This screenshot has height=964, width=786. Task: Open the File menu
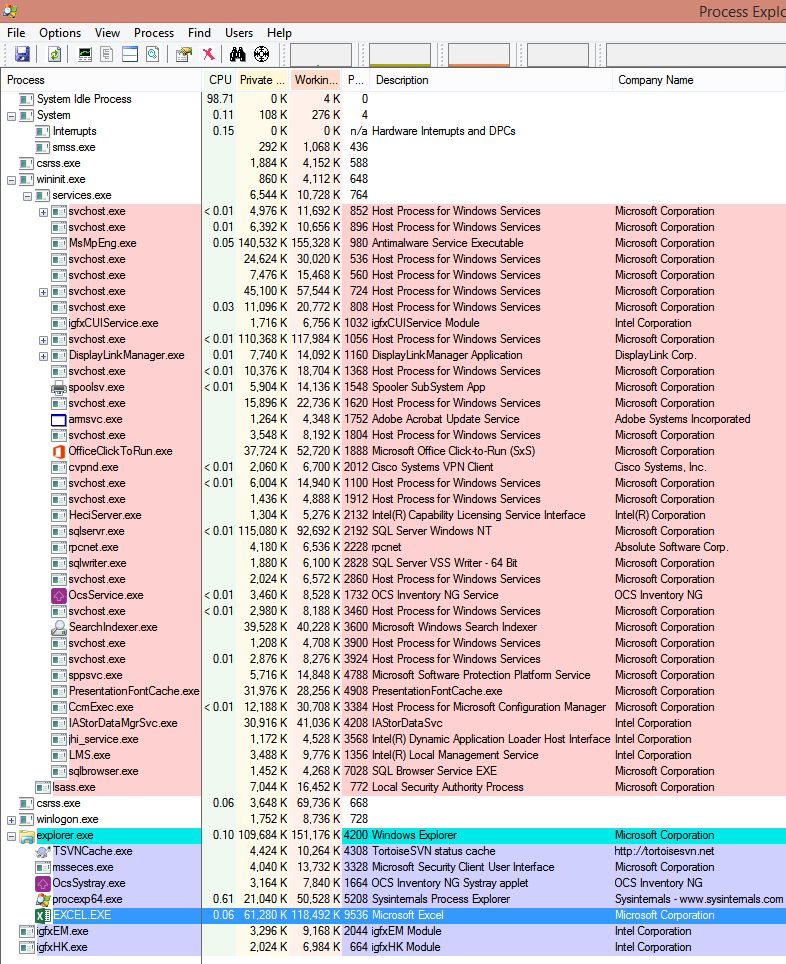click(16, 33)
